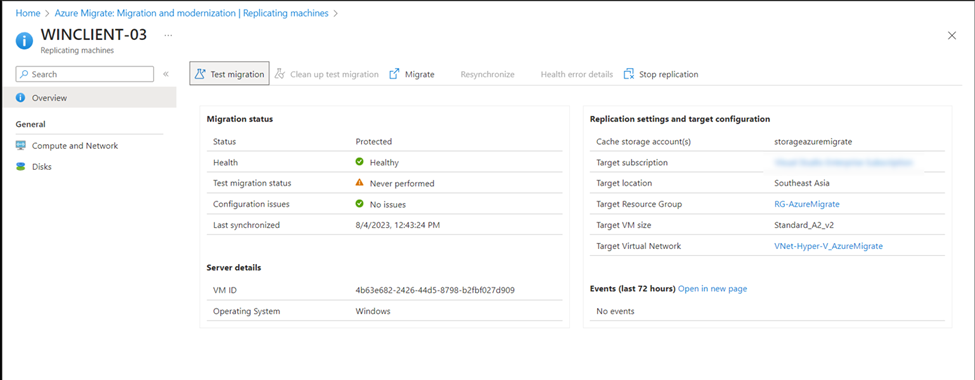Click the Compute and Network monitor icon
This screenshot has height=380, width=975.
21,146
